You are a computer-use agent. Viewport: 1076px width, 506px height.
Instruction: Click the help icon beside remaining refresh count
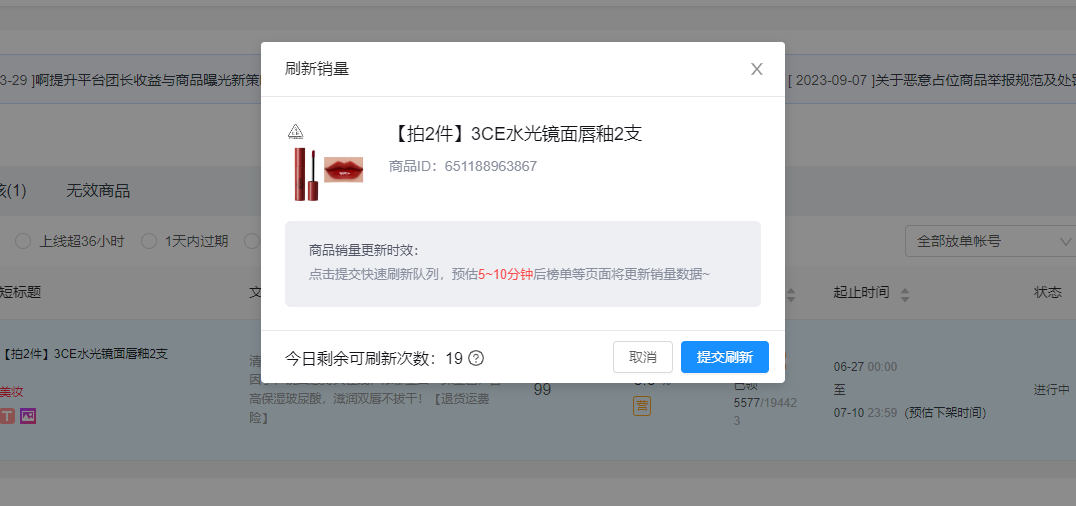tap(476, 358)
